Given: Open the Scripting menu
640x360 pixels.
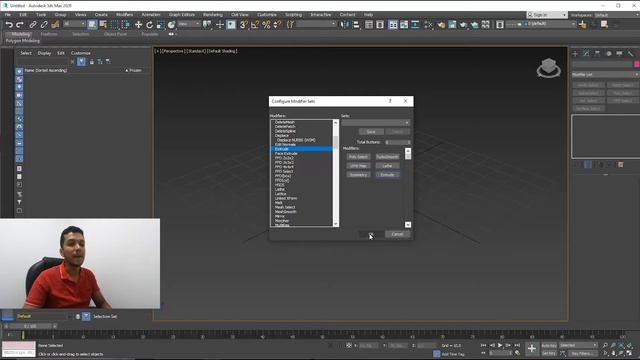Looking at the screenshot, I should coord(293,15).
